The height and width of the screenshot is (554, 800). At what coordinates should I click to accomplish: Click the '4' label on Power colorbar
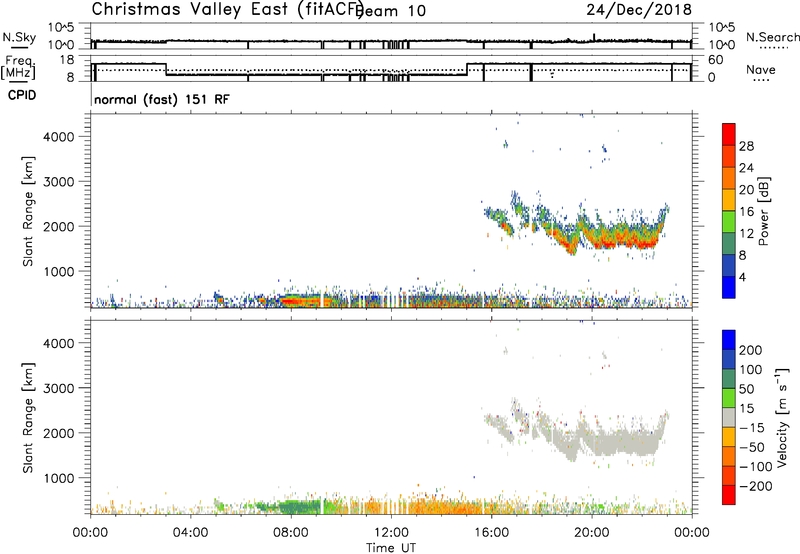742,277
